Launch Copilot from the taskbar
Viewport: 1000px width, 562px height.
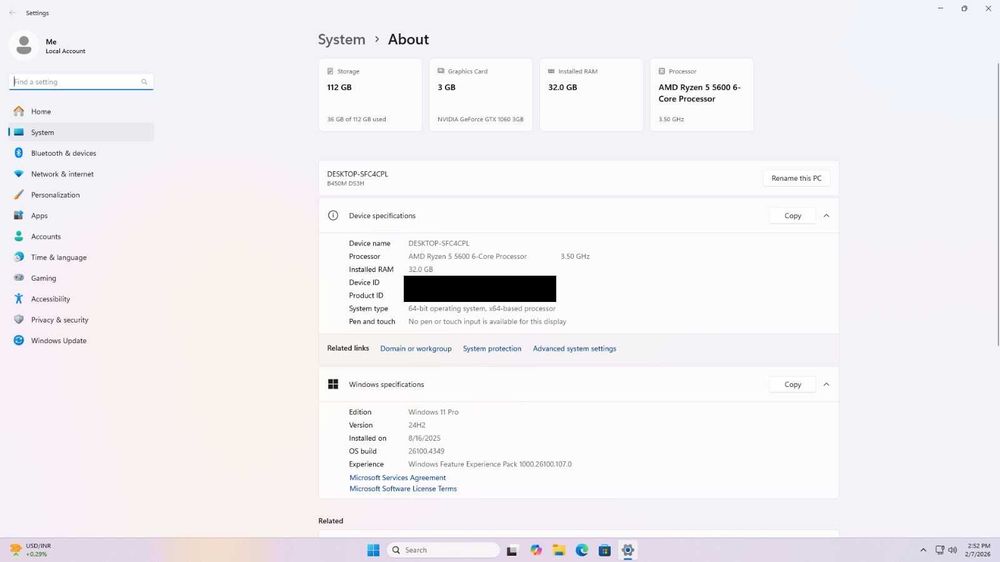(x=536, y=550)
